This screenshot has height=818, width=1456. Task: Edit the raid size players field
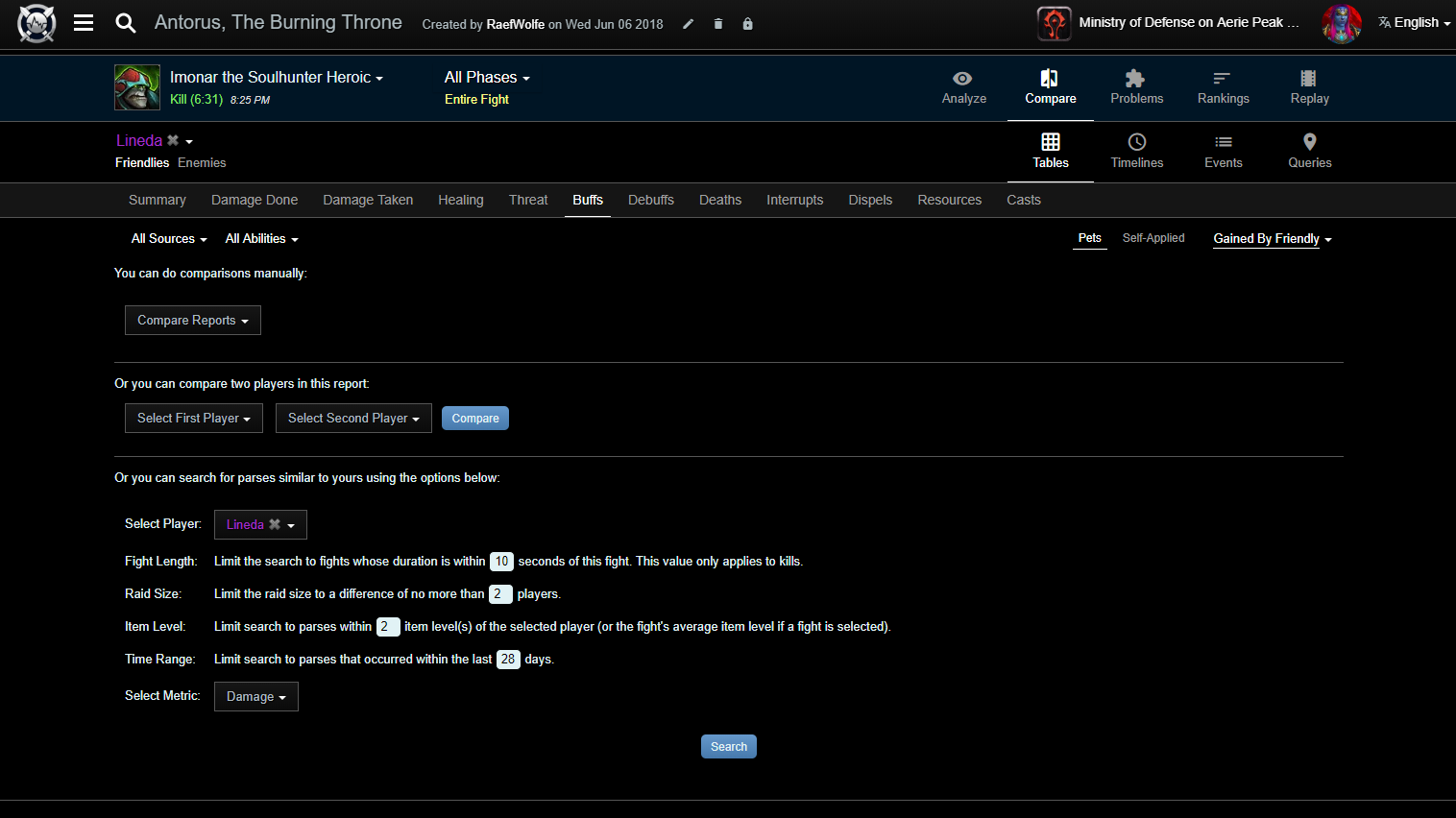[500, 594]
